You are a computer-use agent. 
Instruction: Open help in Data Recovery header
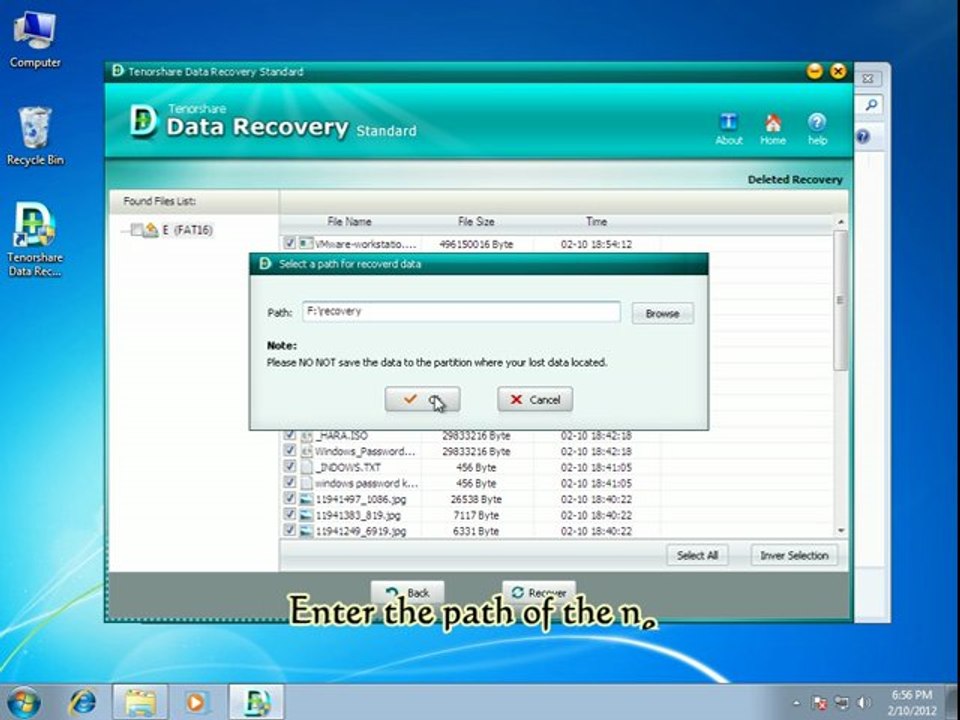pos(817,129)
